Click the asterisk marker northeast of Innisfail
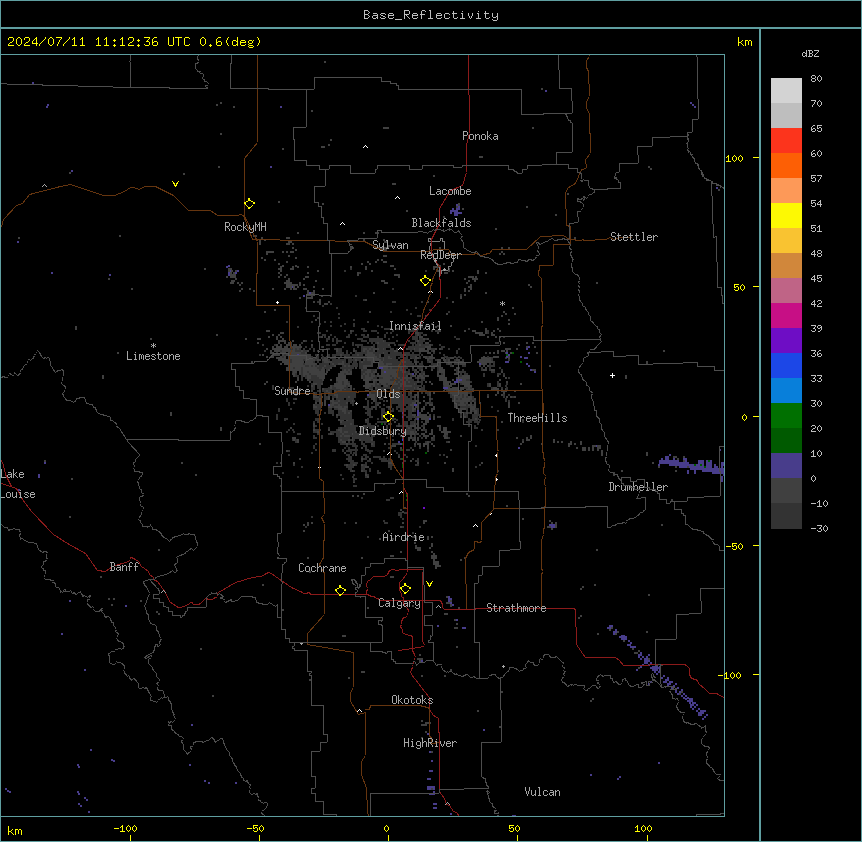This screenshot has height=842, width=862. click(502, 303)
